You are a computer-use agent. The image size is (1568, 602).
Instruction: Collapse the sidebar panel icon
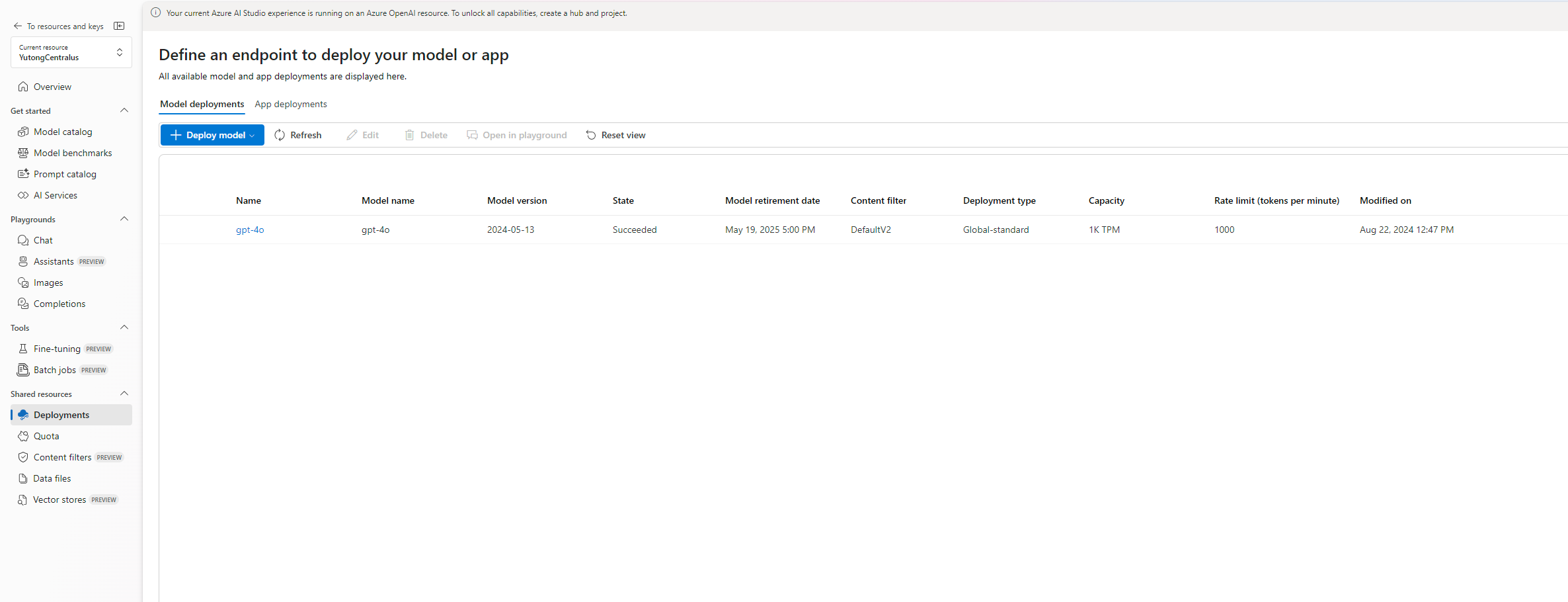tap(119, 26)
